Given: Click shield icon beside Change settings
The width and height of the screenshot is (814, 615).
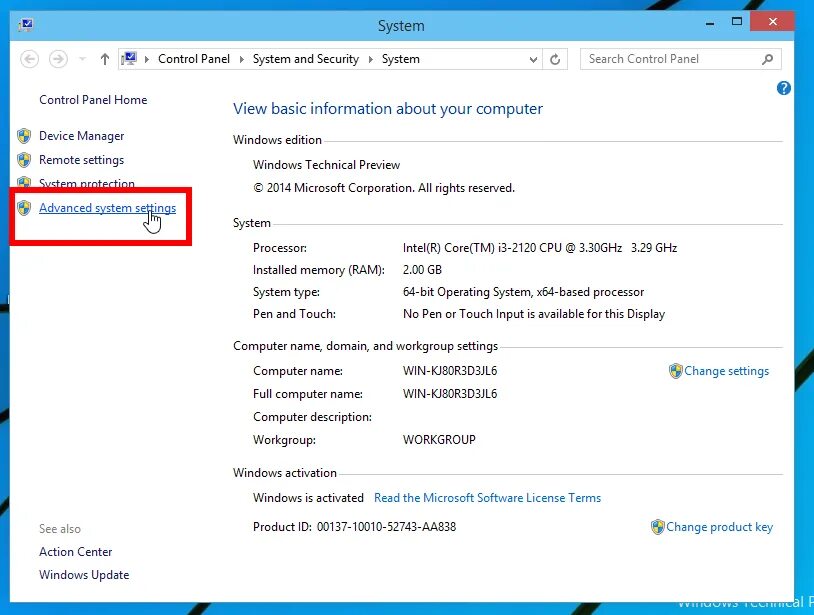Looking at the screenshot, I should click(x=675, y=371).
